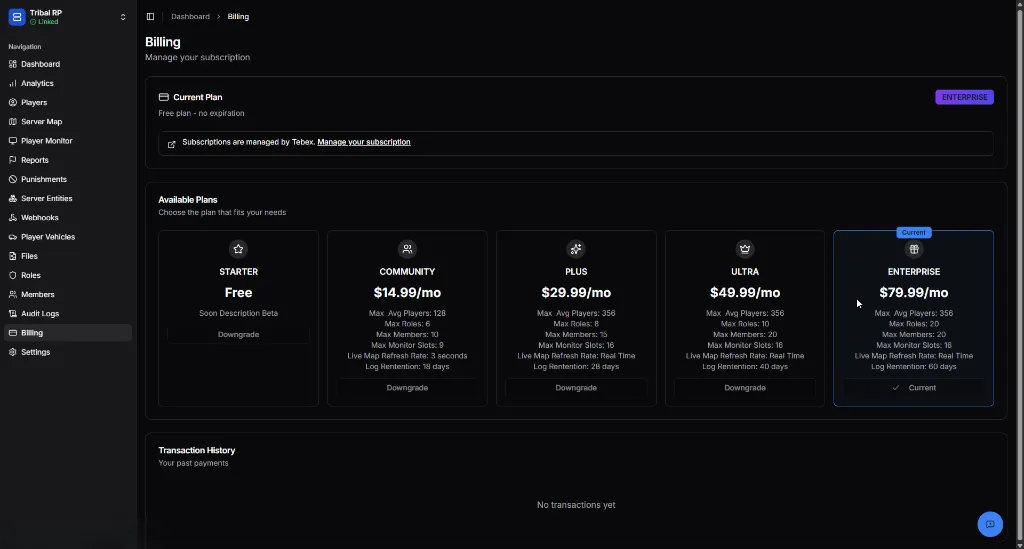Open the Dashboard menu item
The image size is (1024, 549).
(x=68, y=64)
